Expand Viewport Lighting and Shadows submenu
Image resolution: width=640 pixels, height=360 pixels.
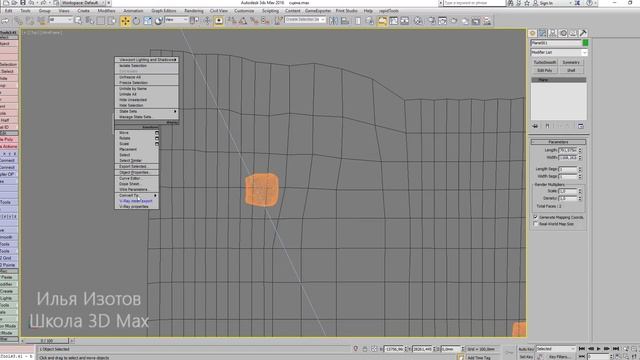point(147,60)
